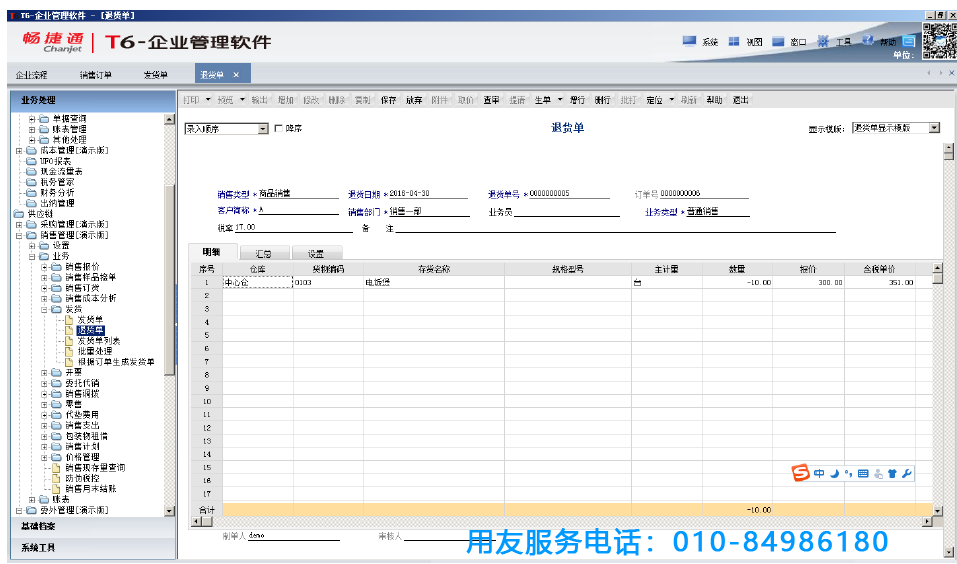Image resolution: width=957 pixels, height=564 pixels.
Task: Expand the 委托代销 tree node
Action: (45, 383)
